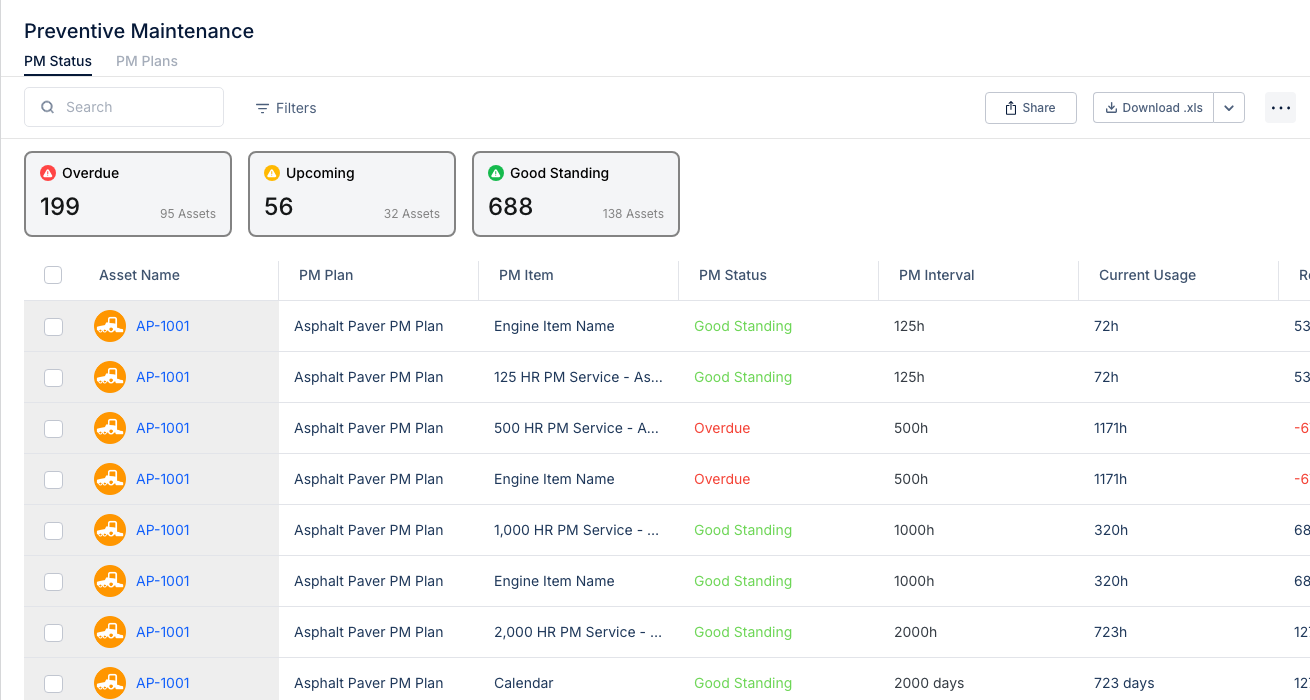This screenshot has height=700, width=1310.
Task: Check the 2,000 HR PM Service row
Action: point(53,632)
